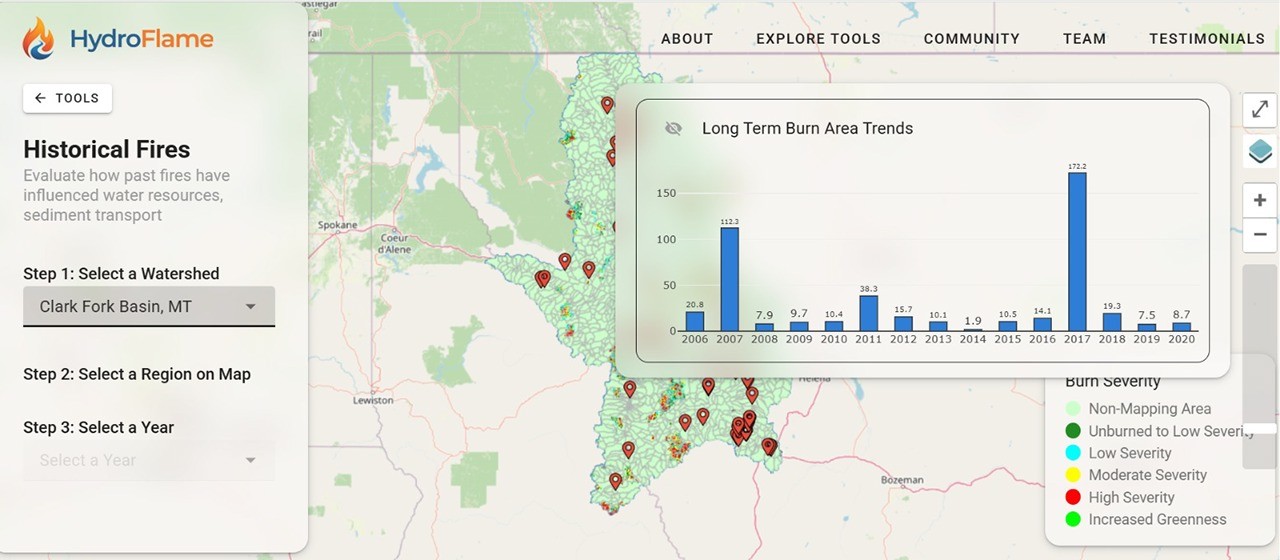Click the Moderate Severity yellow swatch
1280x560 pixels.
1073,475
